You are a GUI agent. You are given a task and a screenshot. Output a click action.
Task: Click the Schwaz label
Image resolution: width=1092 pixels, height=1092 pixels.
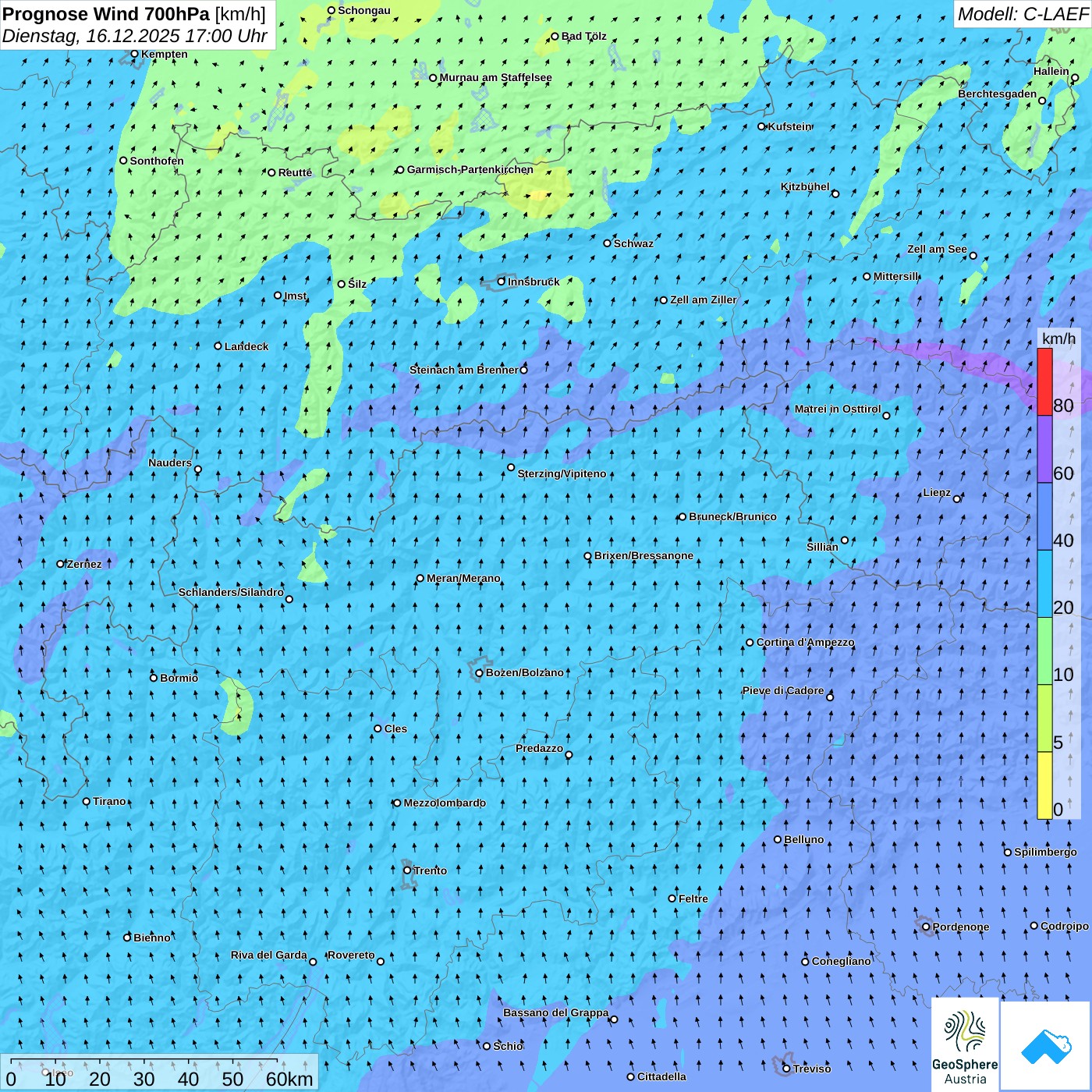point(633,243)
